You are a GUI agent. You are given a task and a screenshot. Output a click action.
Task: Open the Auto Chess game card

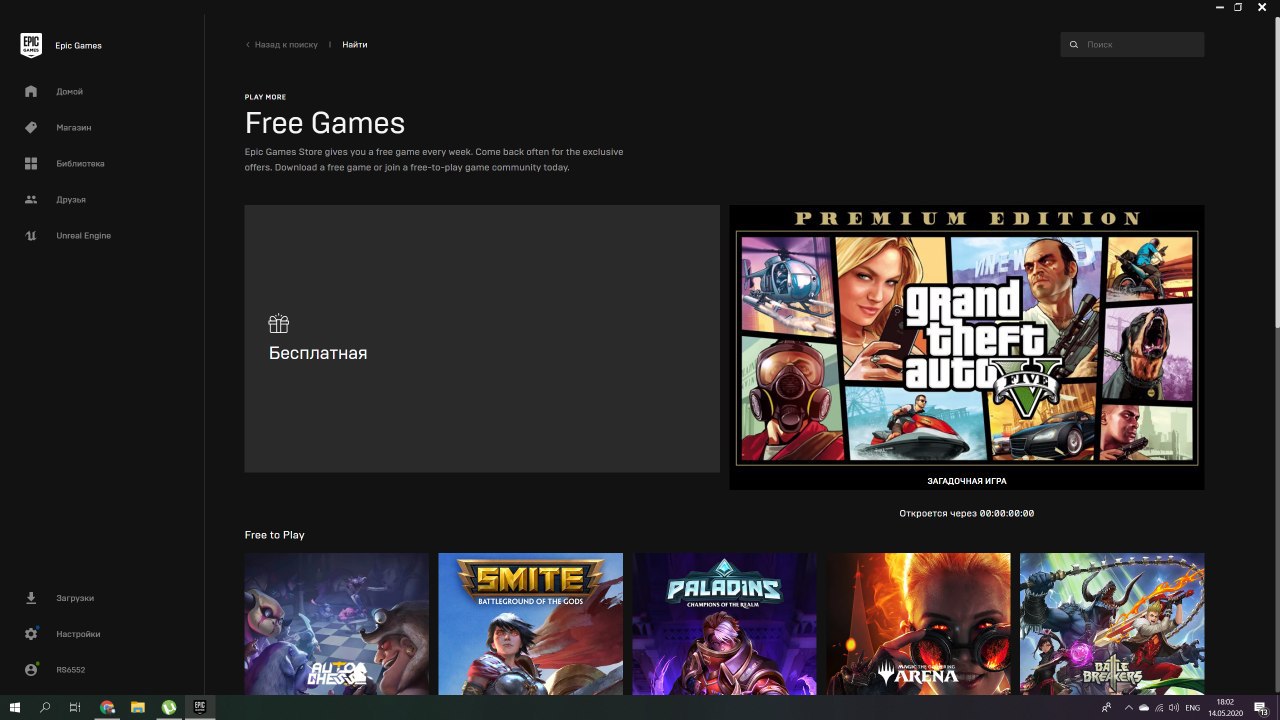[337, 624]
